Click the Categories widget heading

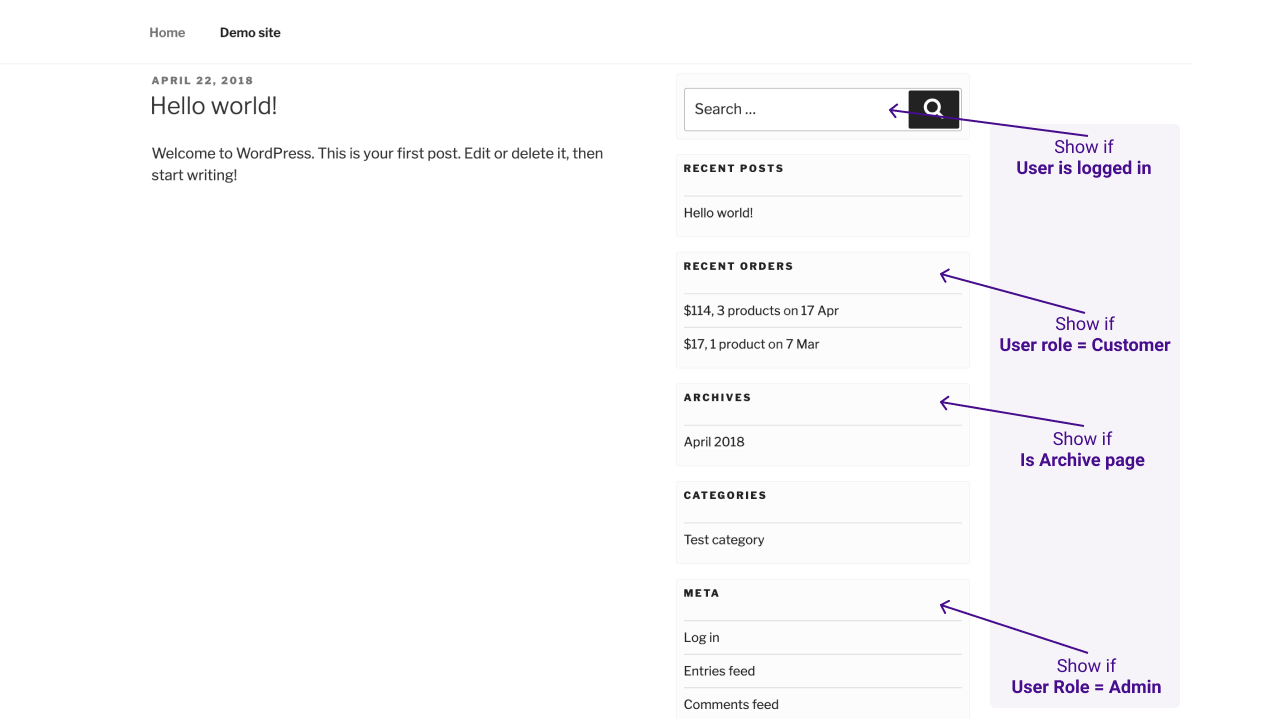(x=725, y=495)
